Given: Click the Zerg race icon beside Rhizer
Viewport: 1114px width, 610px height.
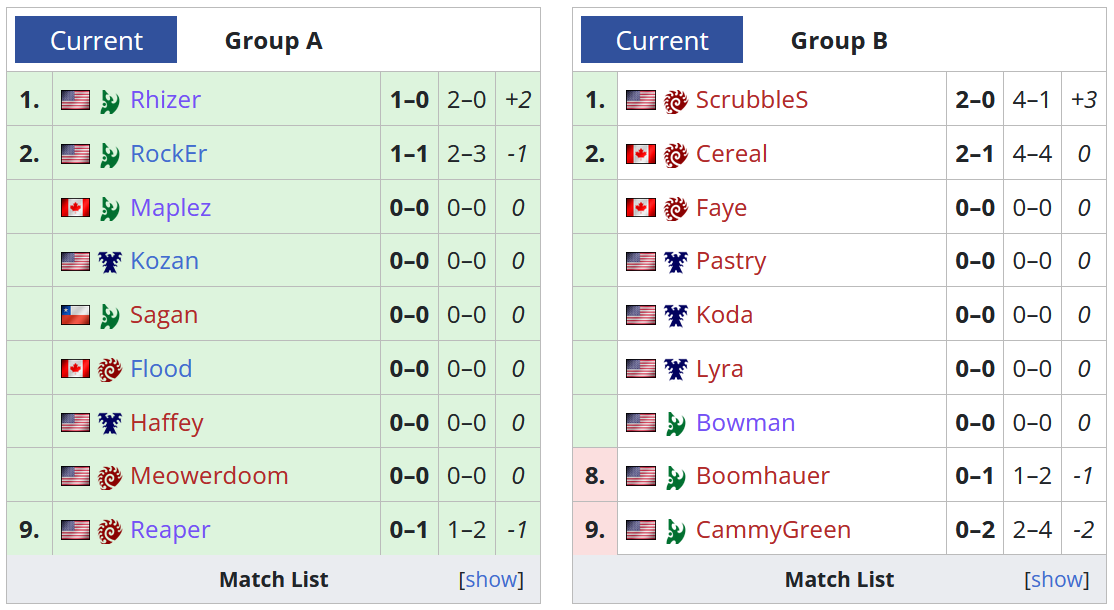Looking at the screenshot, I should 109,101.
